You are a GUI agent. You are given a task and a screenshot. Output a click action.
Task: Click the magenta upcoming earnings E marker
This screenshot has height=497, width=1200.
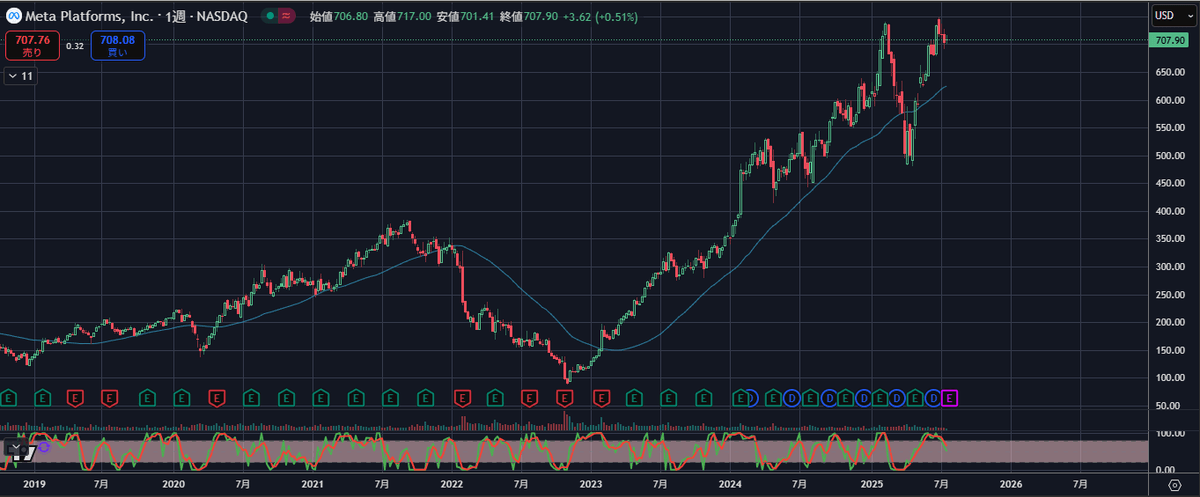coord(950,399)
